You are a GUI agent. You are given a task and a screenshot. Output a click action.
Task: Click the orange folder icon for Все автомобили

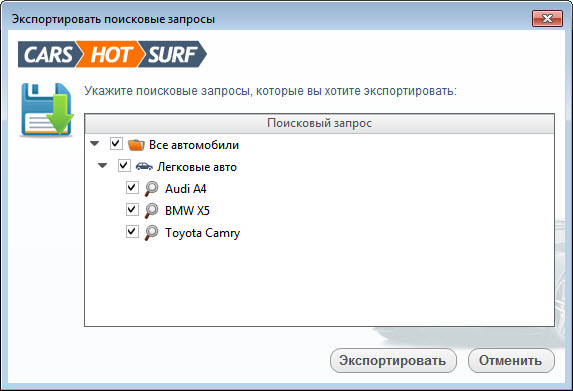(136, 145)
